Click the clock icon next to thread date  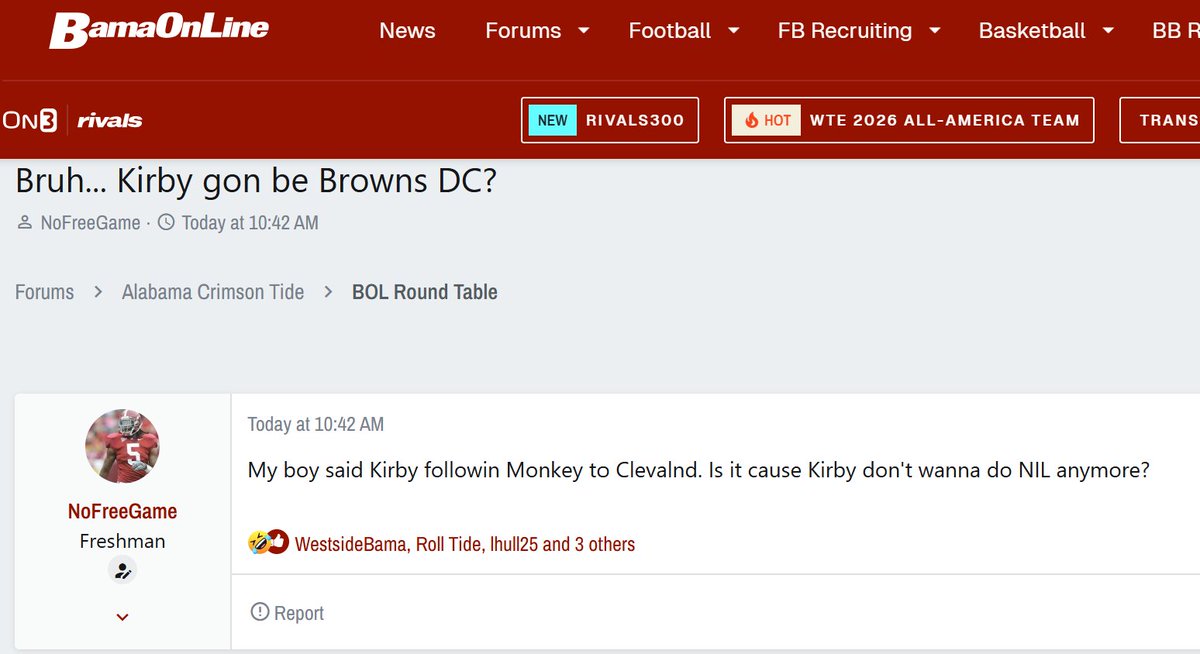tap(166, 222)
